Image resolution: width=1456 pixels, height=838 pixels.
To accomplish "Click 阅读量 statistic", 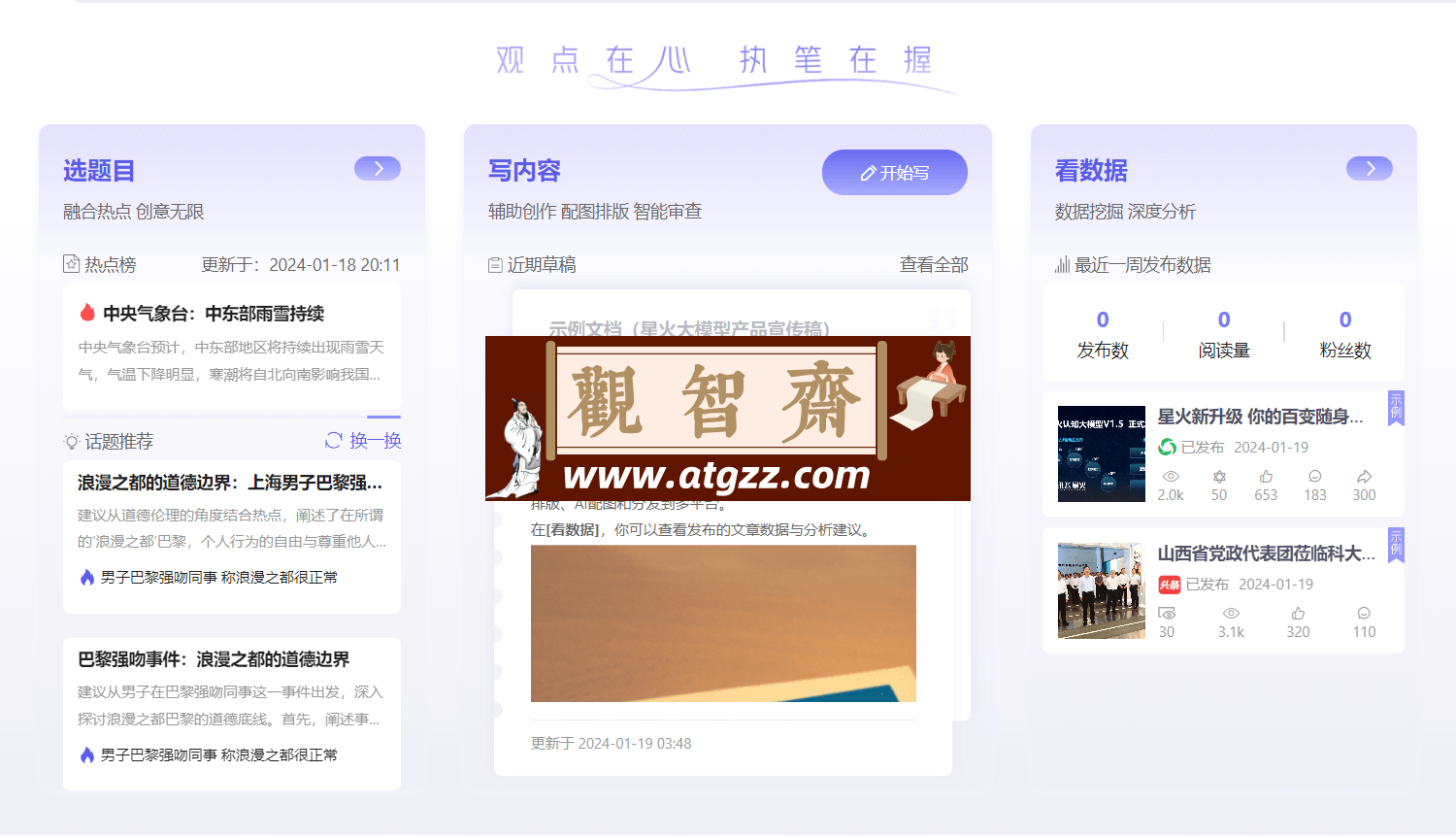I will click(1224, 335).
